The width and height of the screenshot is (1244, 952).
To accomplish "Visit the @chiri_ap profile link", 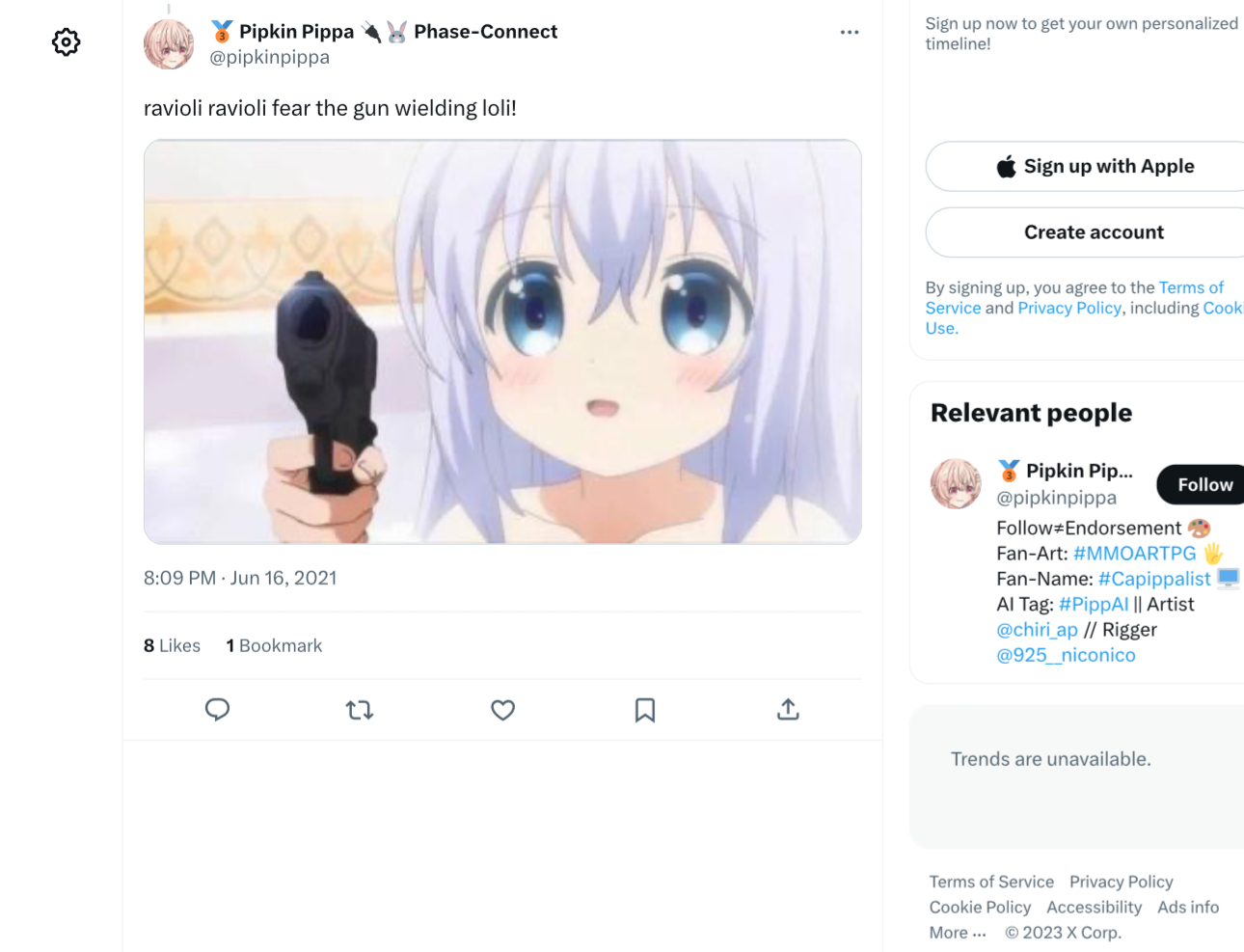I will tap(1037, 629).
